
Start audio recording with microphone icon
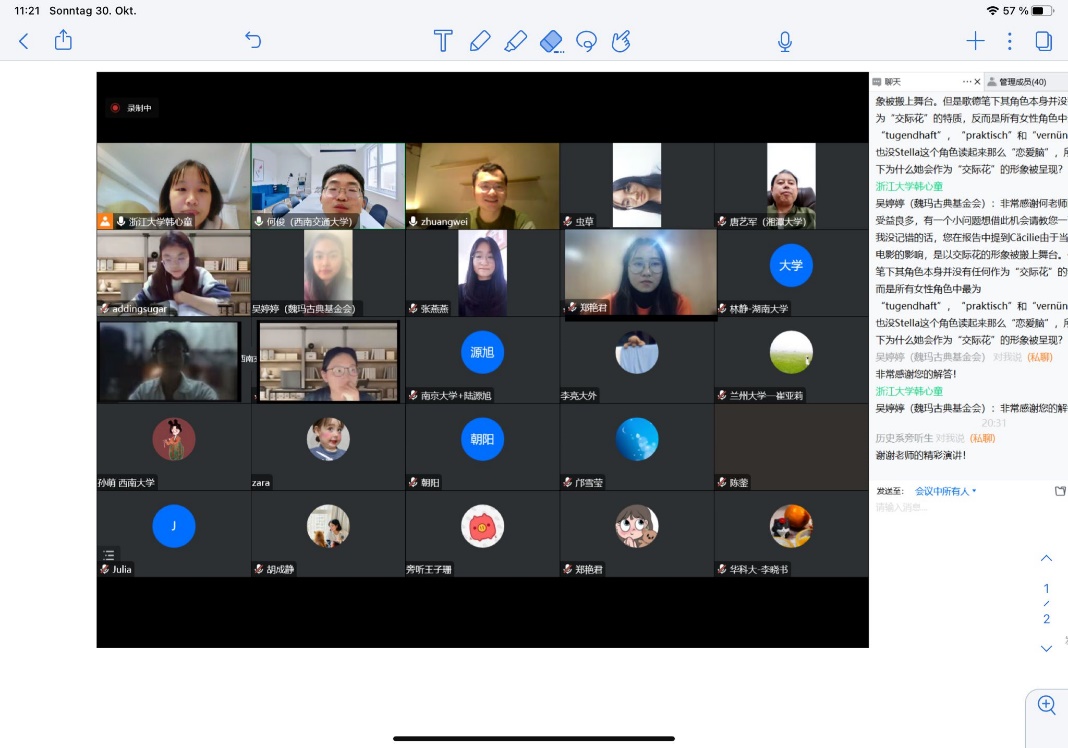[x=785, y=42]
